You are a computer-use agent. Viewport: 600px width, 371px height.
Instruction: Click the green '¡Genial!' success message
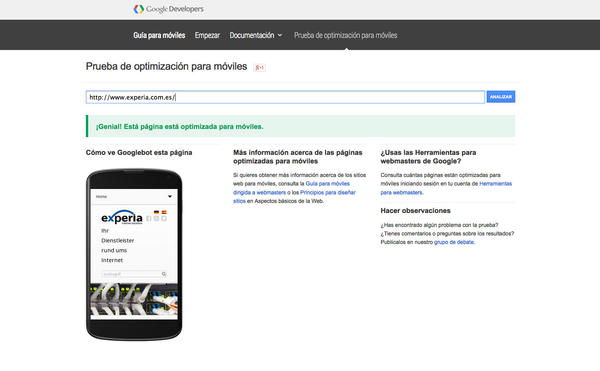pos(301,126)
